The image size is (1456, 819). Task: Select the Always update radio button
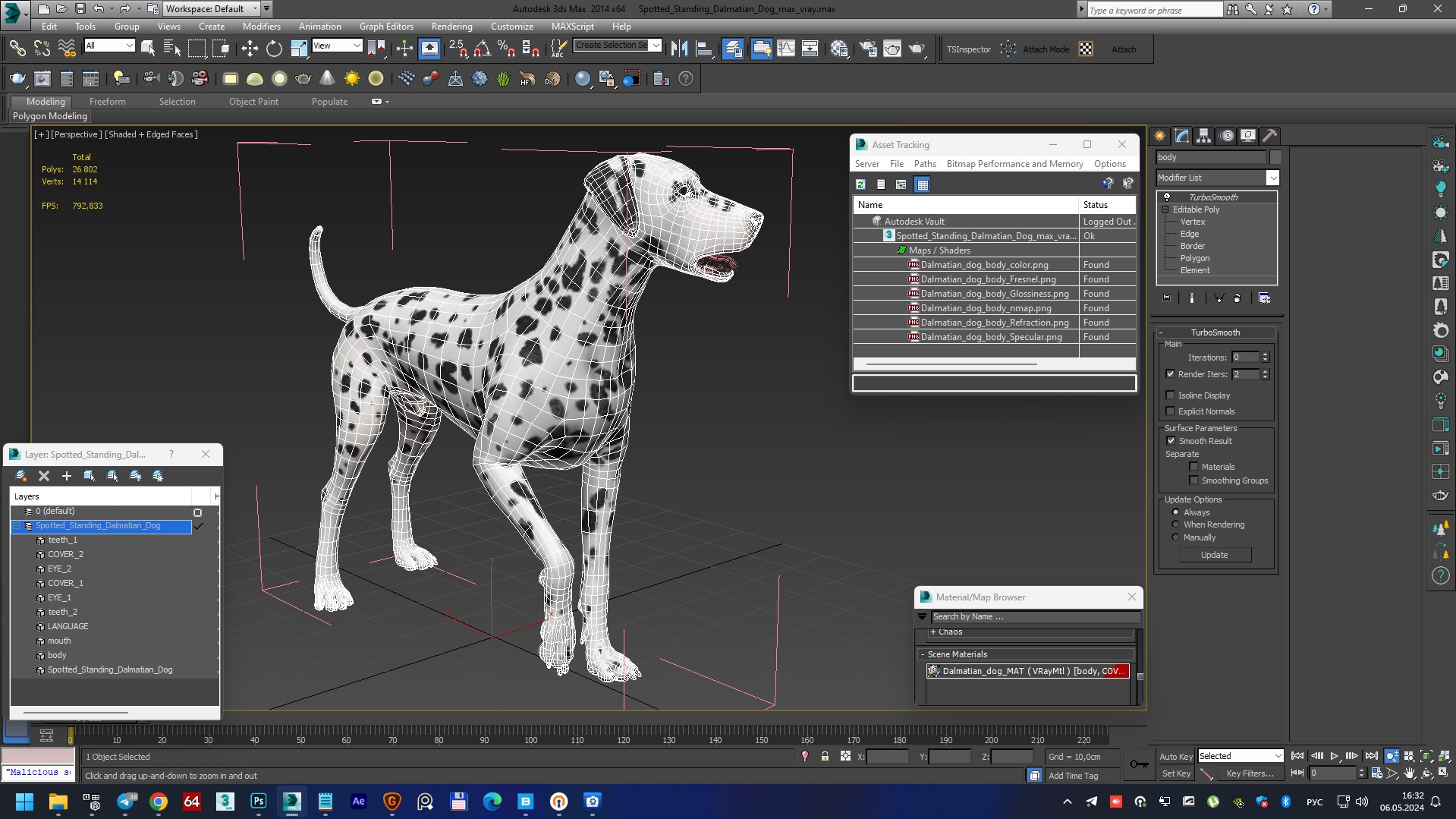(x=1175, y=512)
